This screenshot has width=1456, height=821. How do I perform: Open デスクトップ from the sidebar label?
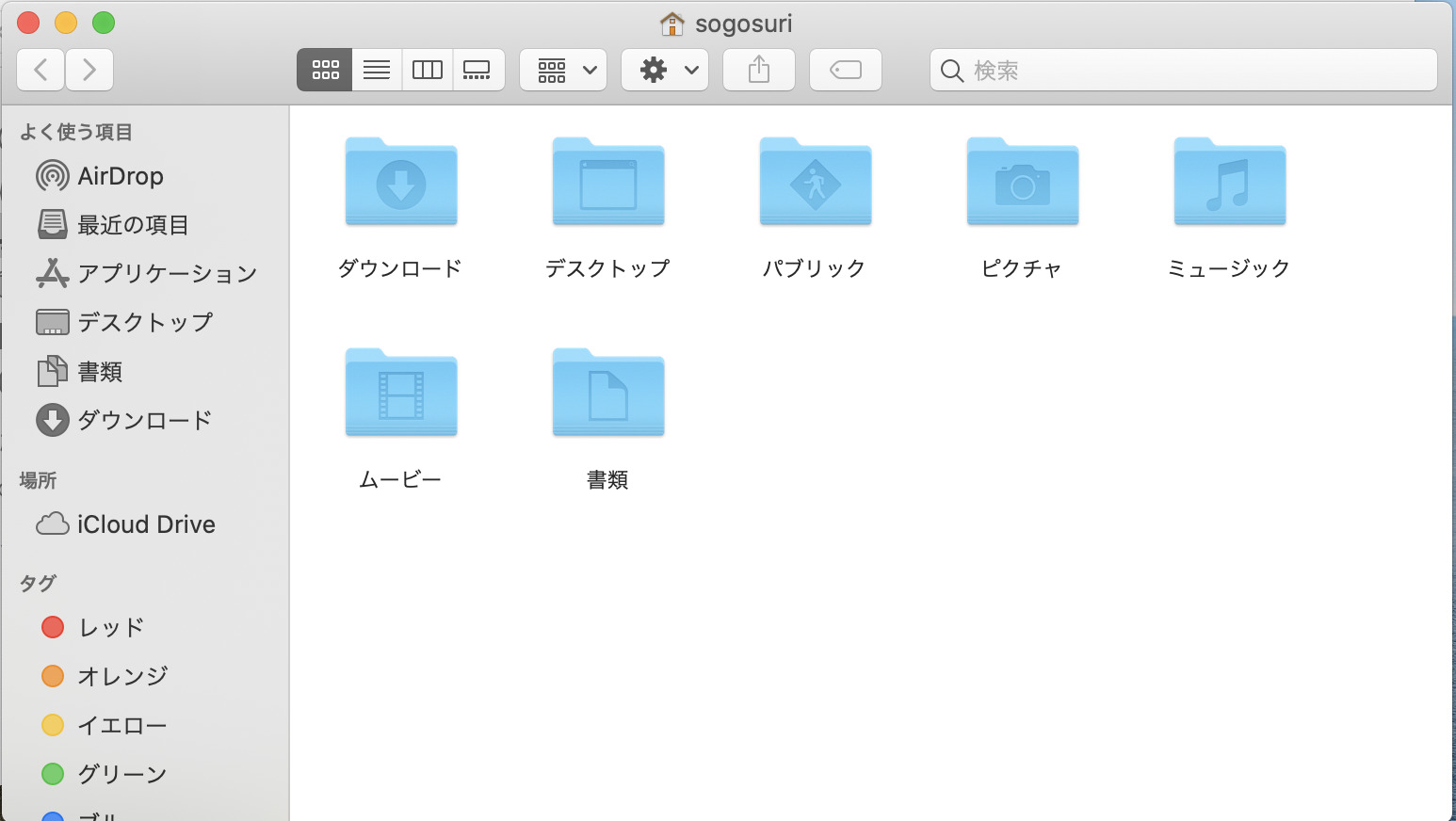pyautogui.click(x=145, y=323)
